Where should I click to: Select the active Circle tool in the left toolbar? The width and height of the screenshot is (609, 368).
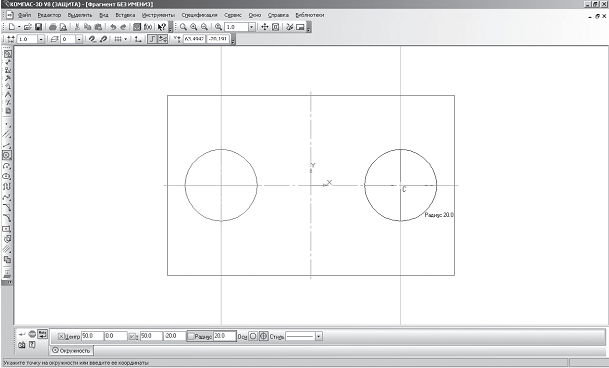point(7,155)
